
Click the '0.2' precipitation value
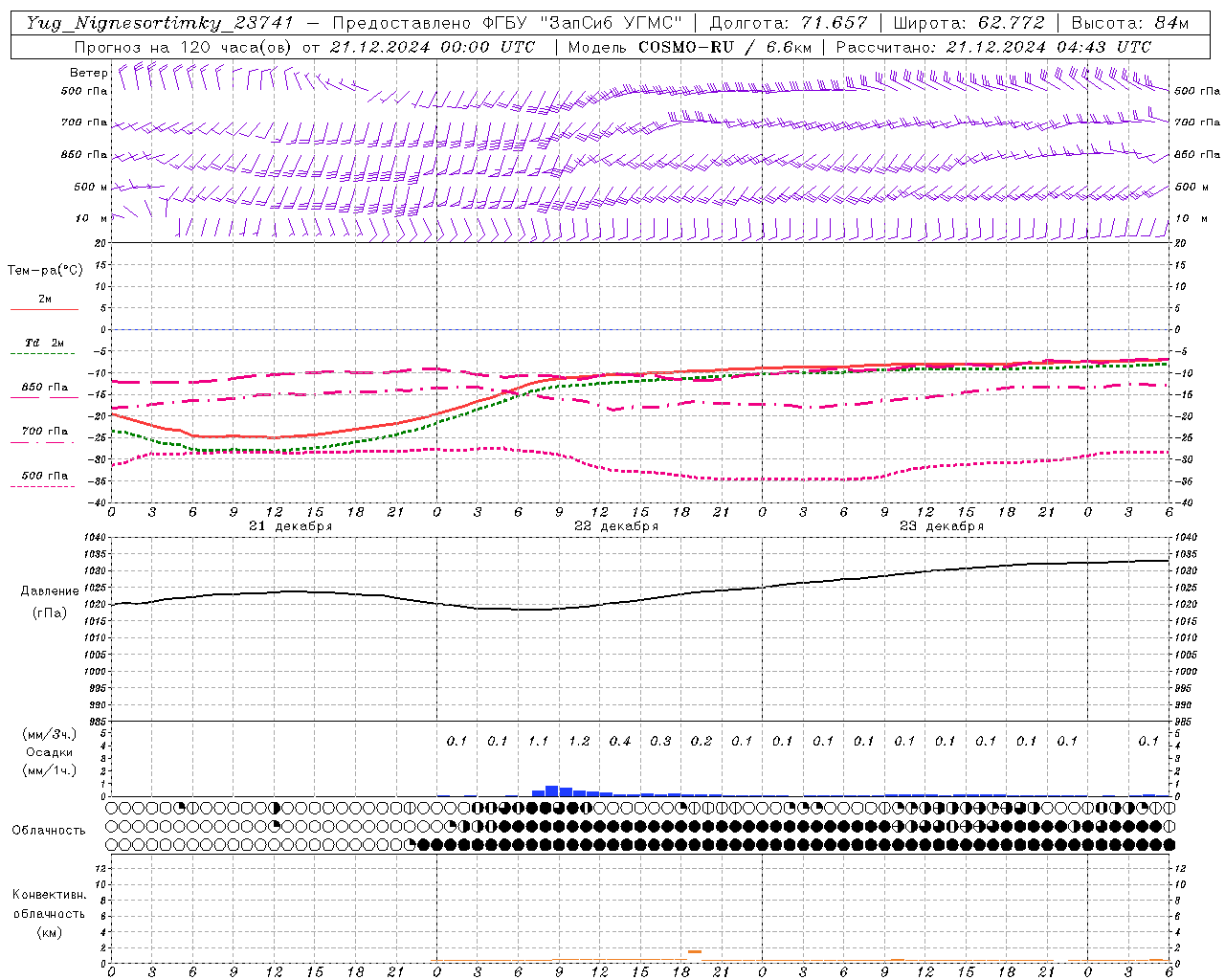coord(702,742)
